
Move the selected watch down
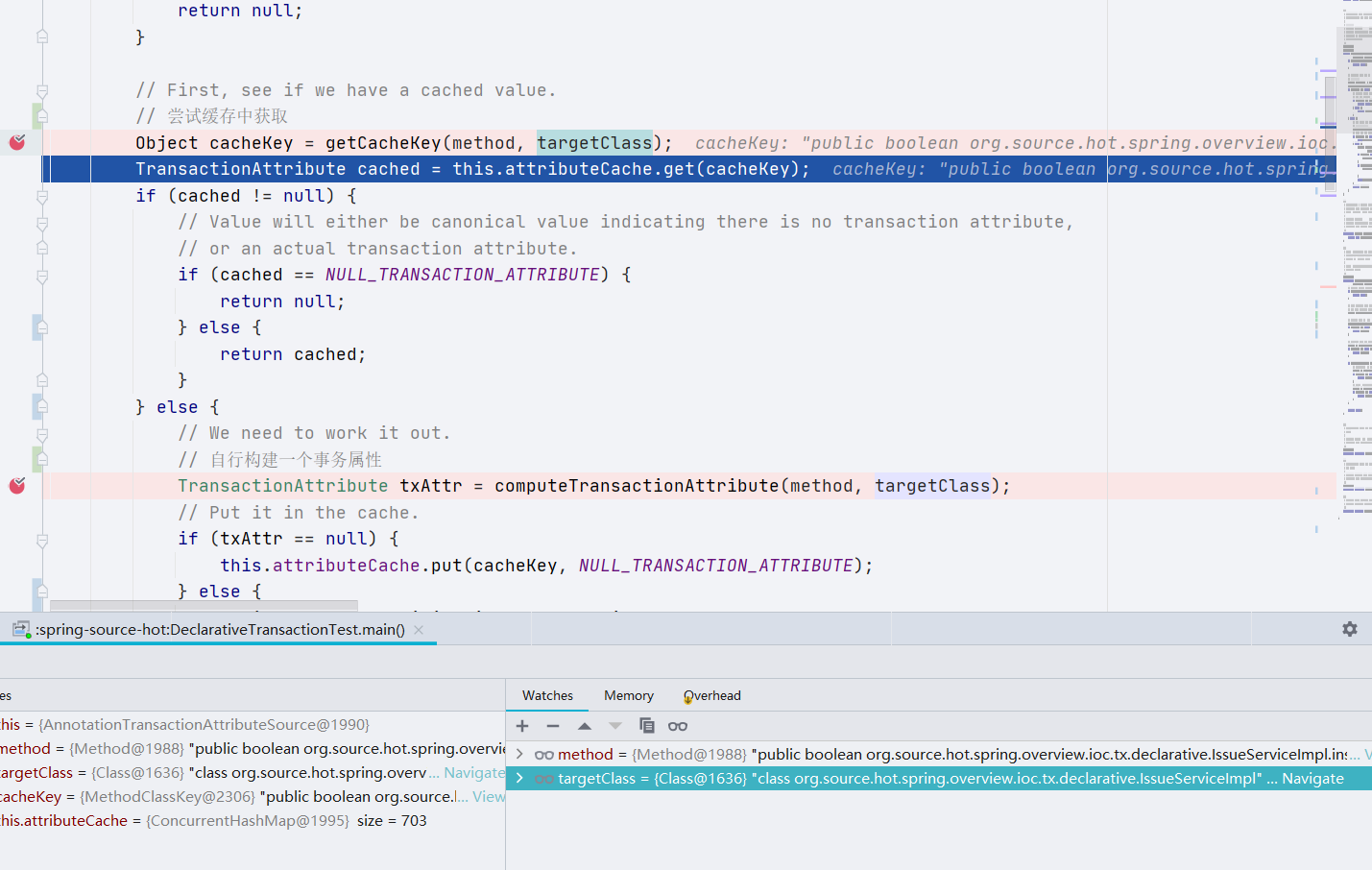click(x=615, y=726)
